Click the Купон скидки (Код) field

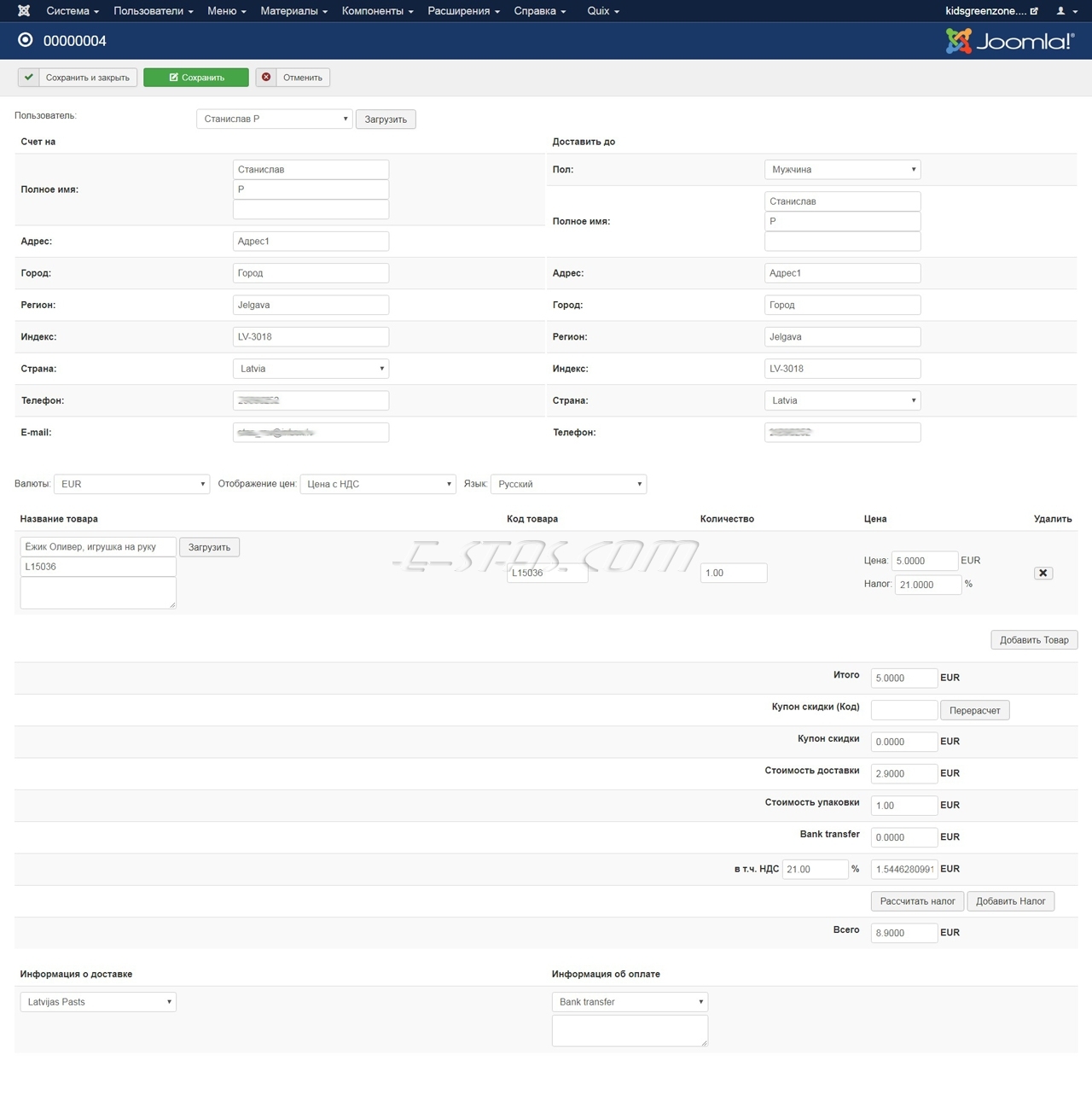(x=904, y=710)
